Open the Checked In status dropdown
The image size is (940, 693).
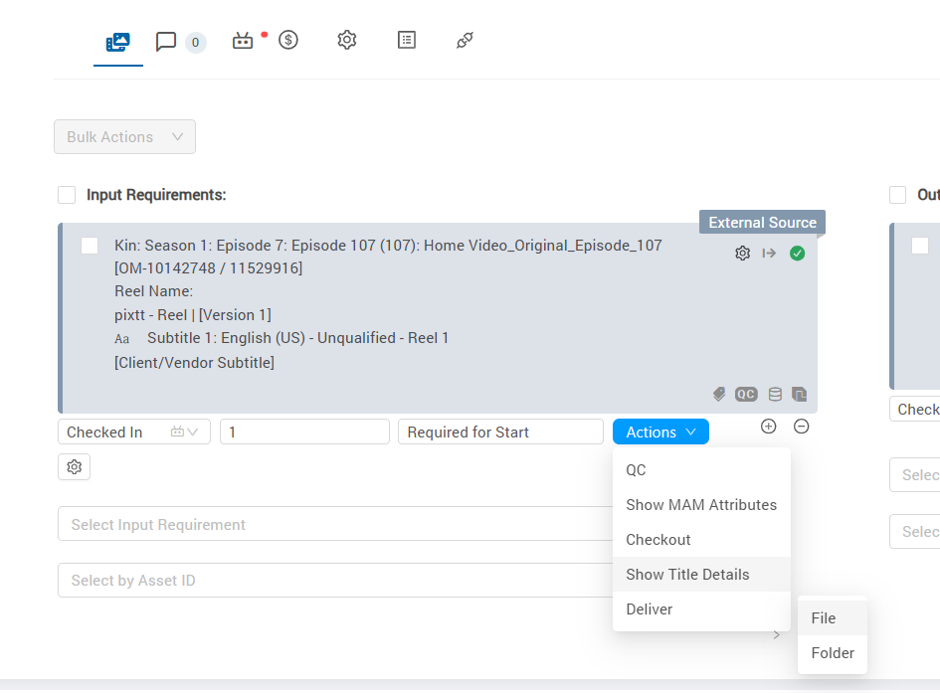click(134, 432)
